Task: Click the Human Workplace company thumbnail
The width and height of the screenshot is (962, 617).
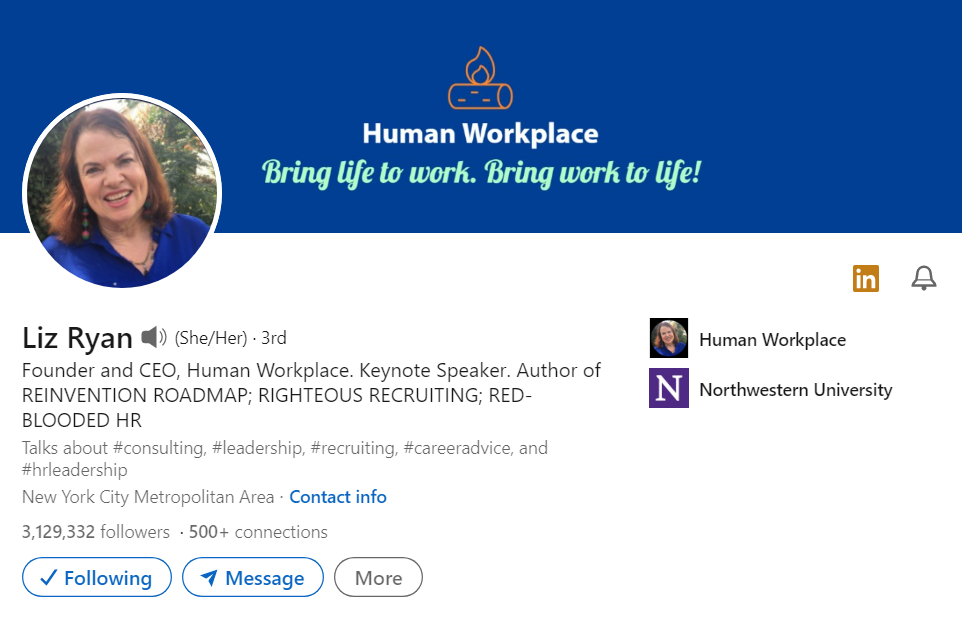Action: coord(669,339)
